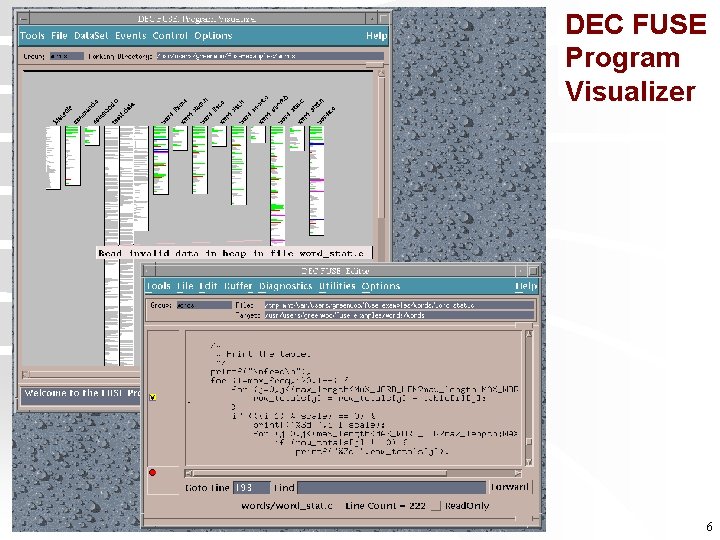
Task: Open the Options menu in FUSE Editor
Action: click(381, 286)
